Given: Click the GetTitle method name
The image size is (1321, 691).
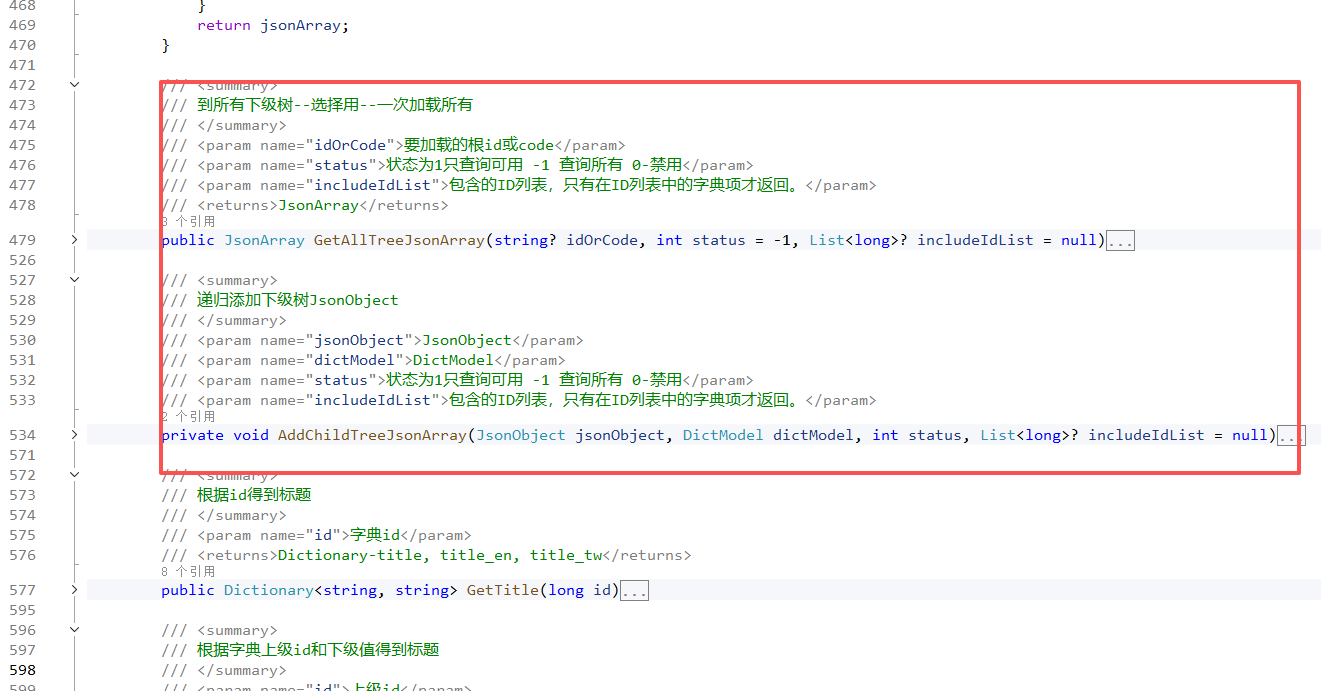Looking at the screenshot, I should pos(502,590).
